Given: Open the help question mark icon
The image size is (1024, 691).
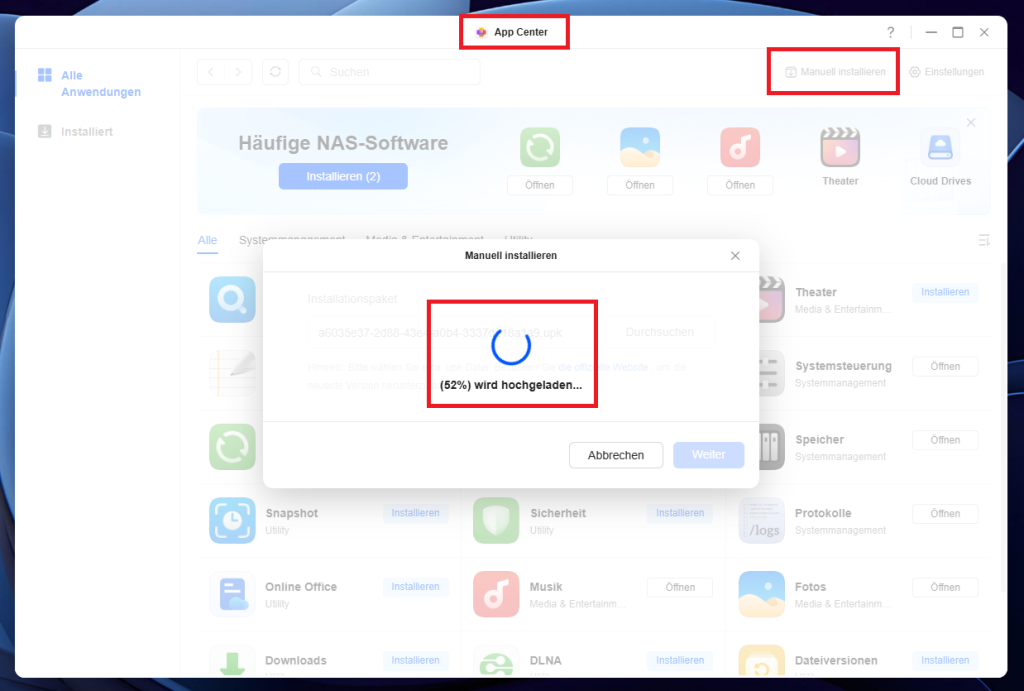Looking at the screenshot, I should pyautogui.click(x=890, y=32).
